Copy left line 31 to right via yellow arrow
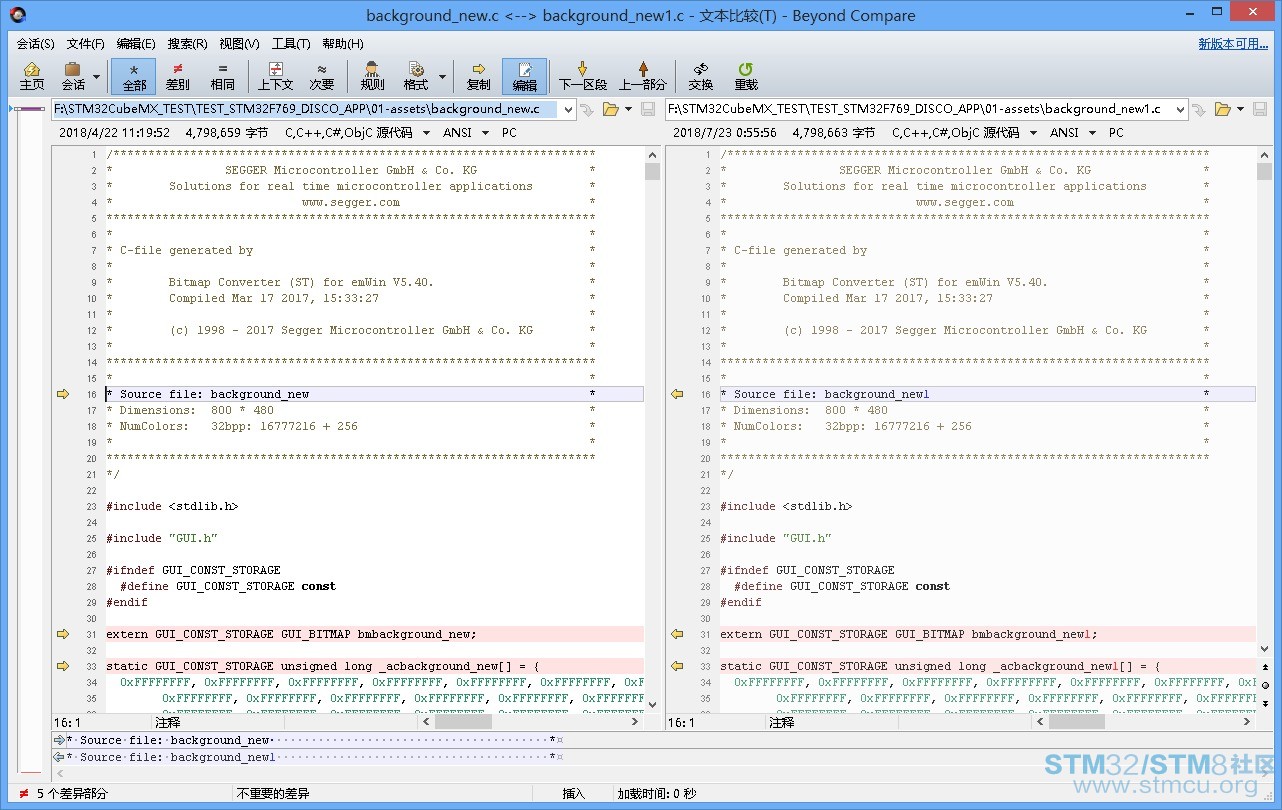 point(63,634)
